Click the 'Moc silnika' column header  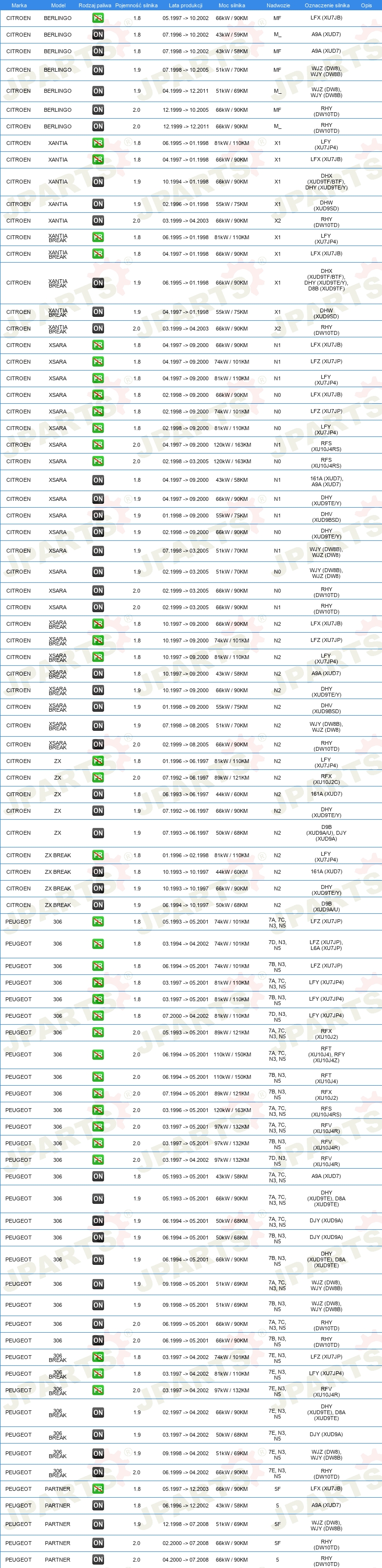pyautogui.click(x=232, y=5)
